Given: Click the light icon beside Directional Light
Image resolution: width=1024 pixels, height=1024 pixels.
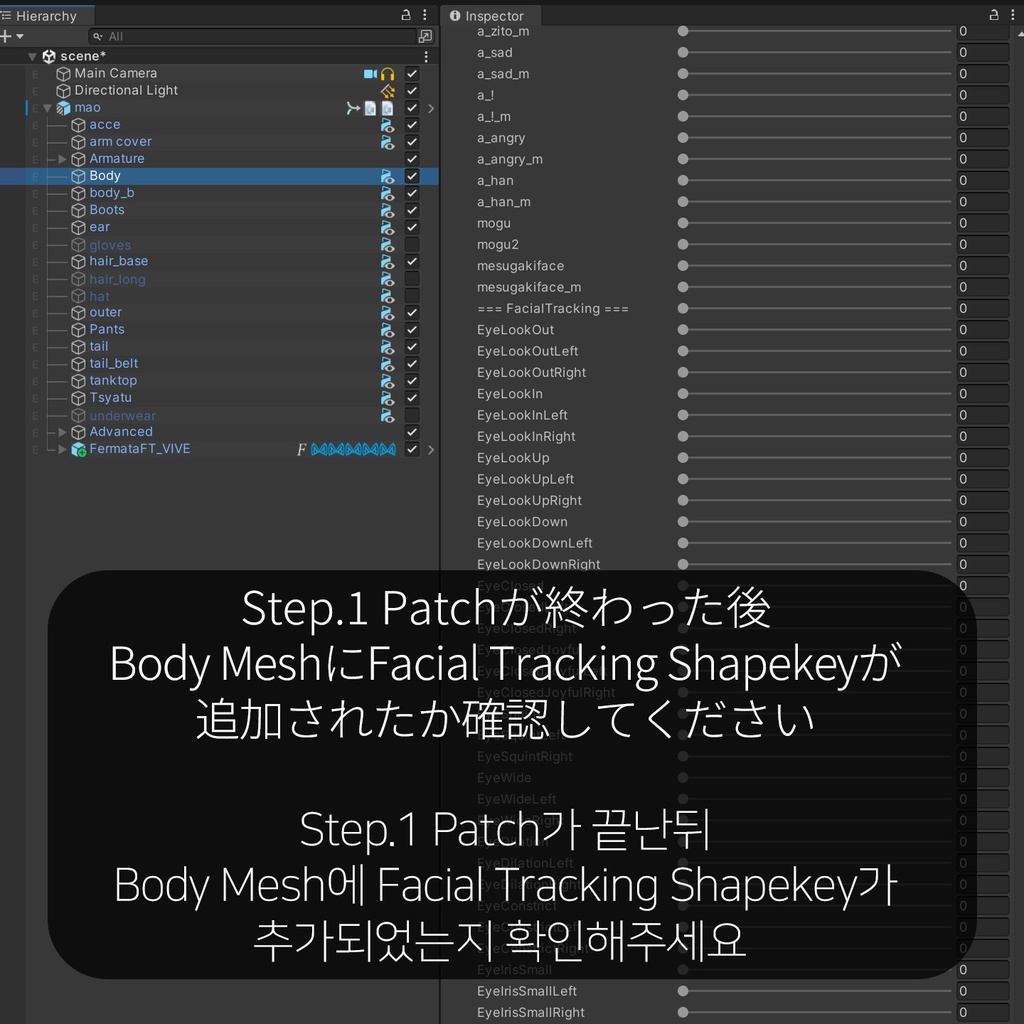Looking at the screenshot, I should click(388, 90).
